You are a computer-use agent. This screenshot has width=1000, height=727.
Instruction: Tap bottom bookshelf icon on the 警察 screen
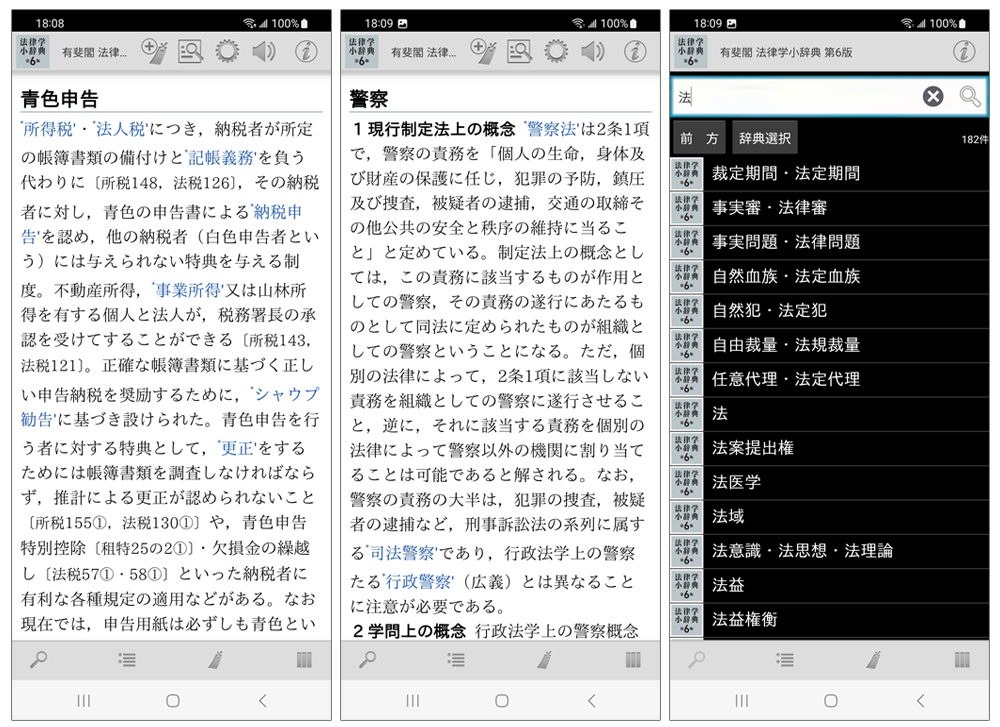(633, 659)
